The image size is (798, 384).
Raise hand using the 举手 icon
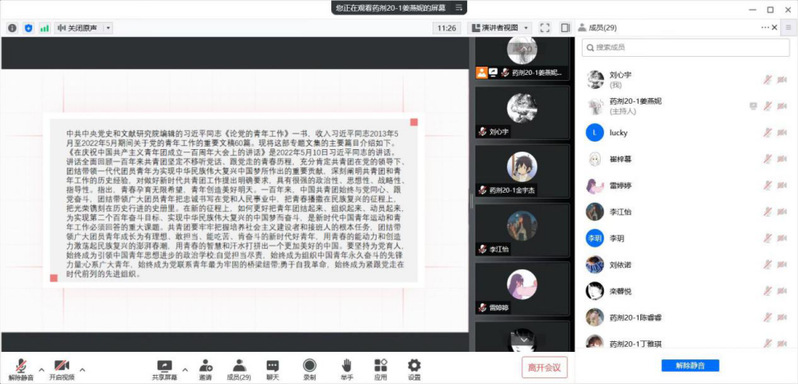coord(346,365)
